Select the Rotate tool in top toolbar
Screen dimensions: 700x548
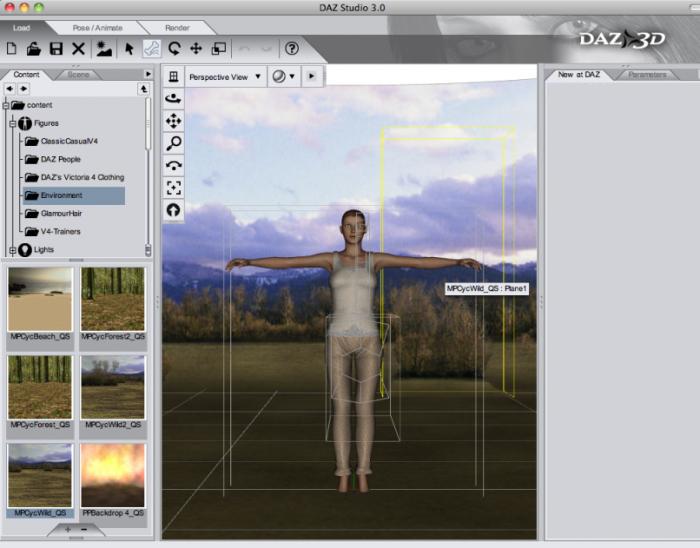(174, 48)
